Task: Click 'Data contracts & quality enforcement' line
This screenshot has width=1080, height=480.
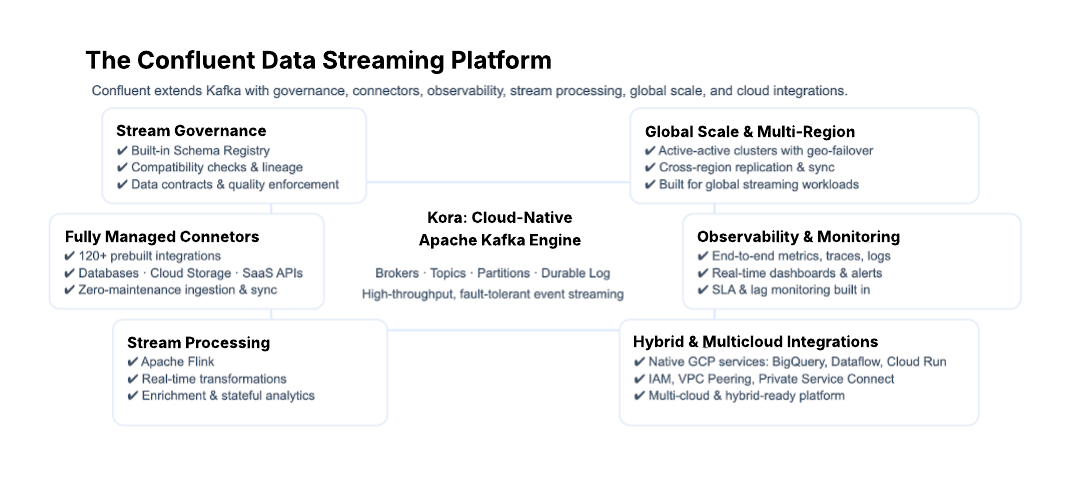Action: (235, 185)
